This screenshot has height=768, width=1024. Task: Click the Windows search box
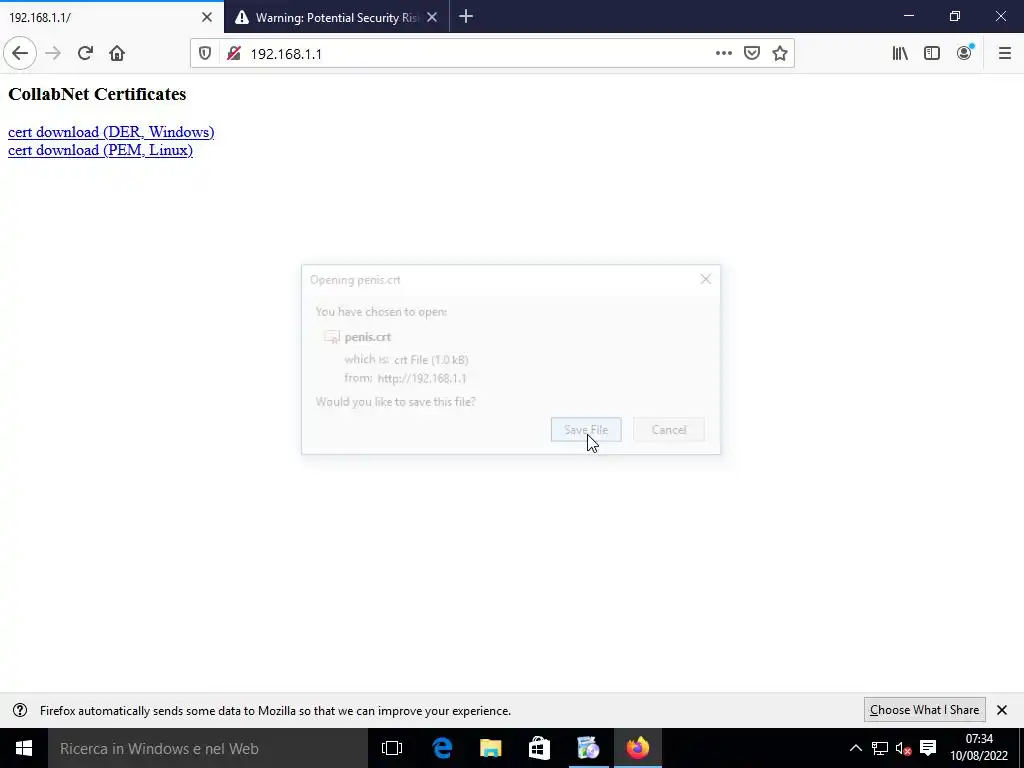point(208,748)
